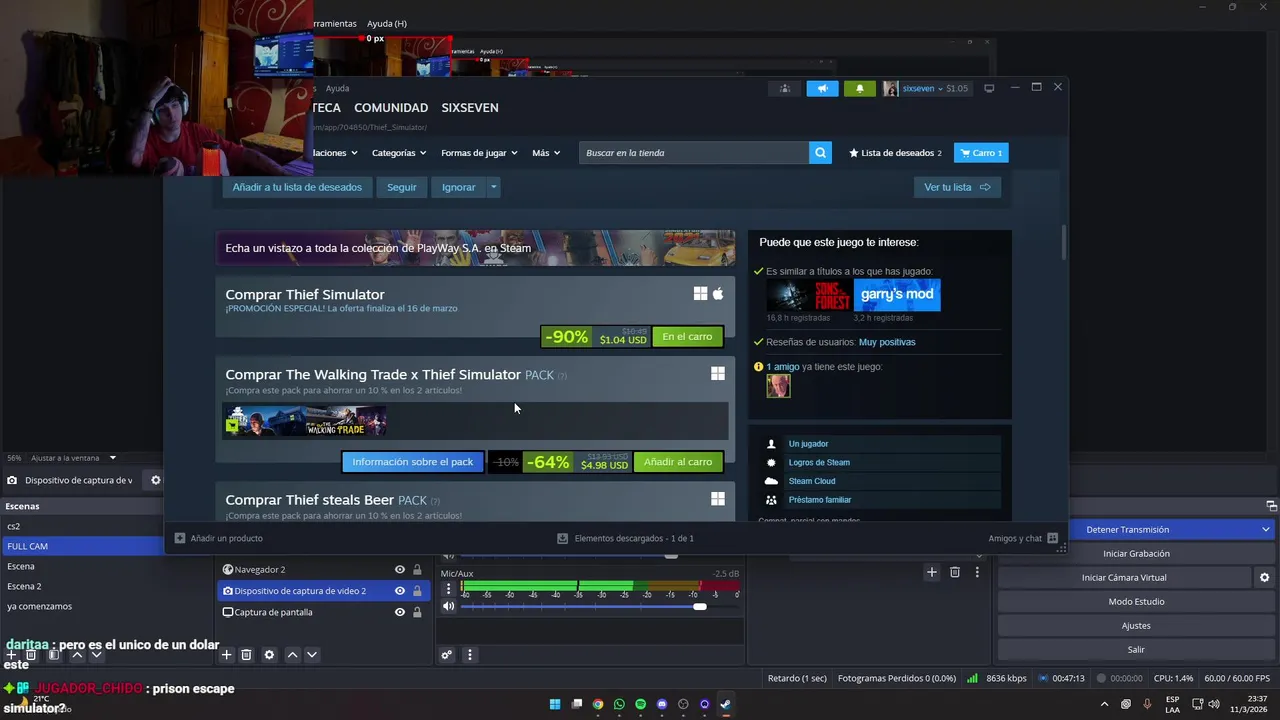Image resolution: width=1280 pixels, height=720 pixels.
Task: Open Lista de deseados wishlist link
Action: tap(895, 153)
